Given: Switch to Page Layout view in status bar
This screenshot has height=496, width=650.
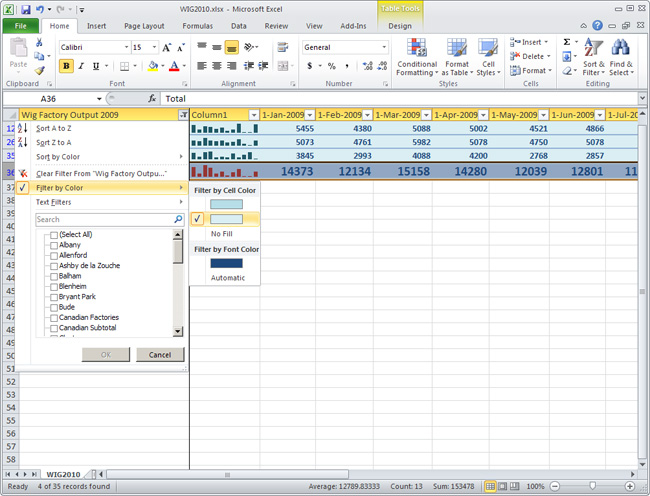Looking at the screenshot, I should [502, 486].
